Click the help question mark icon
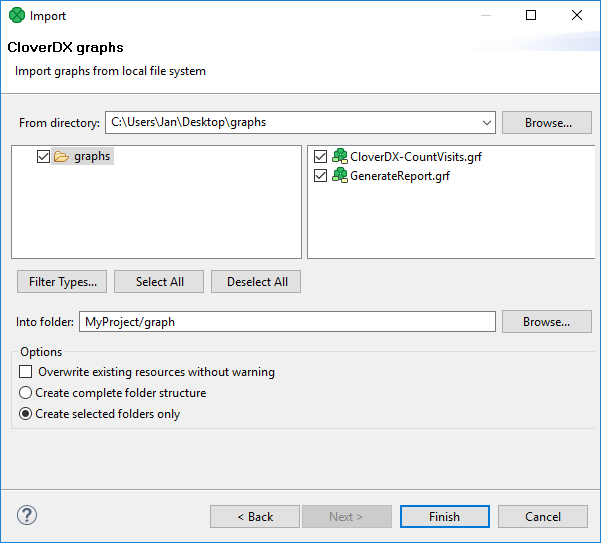601x543 pixels. (27, 516)
